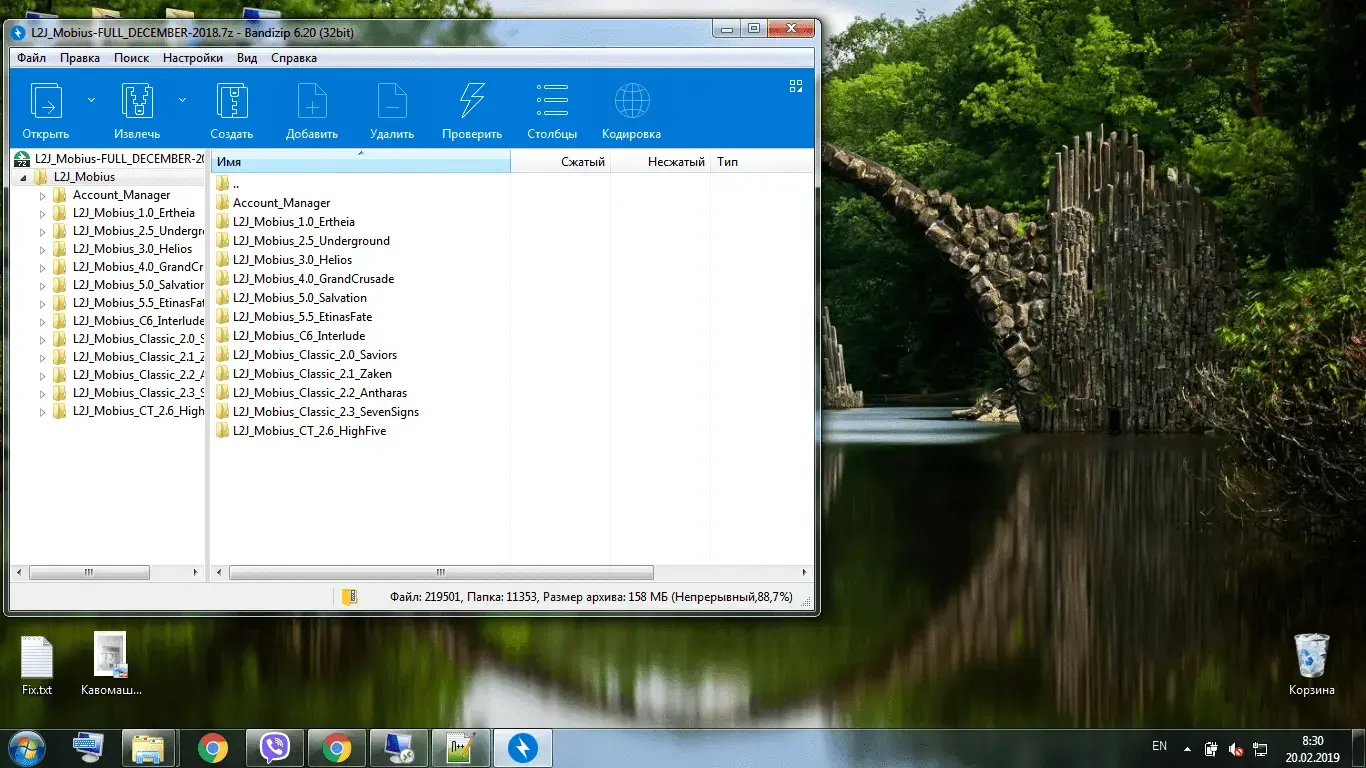
Task: Click the archive icon in status bar
Action: (349, 597)
